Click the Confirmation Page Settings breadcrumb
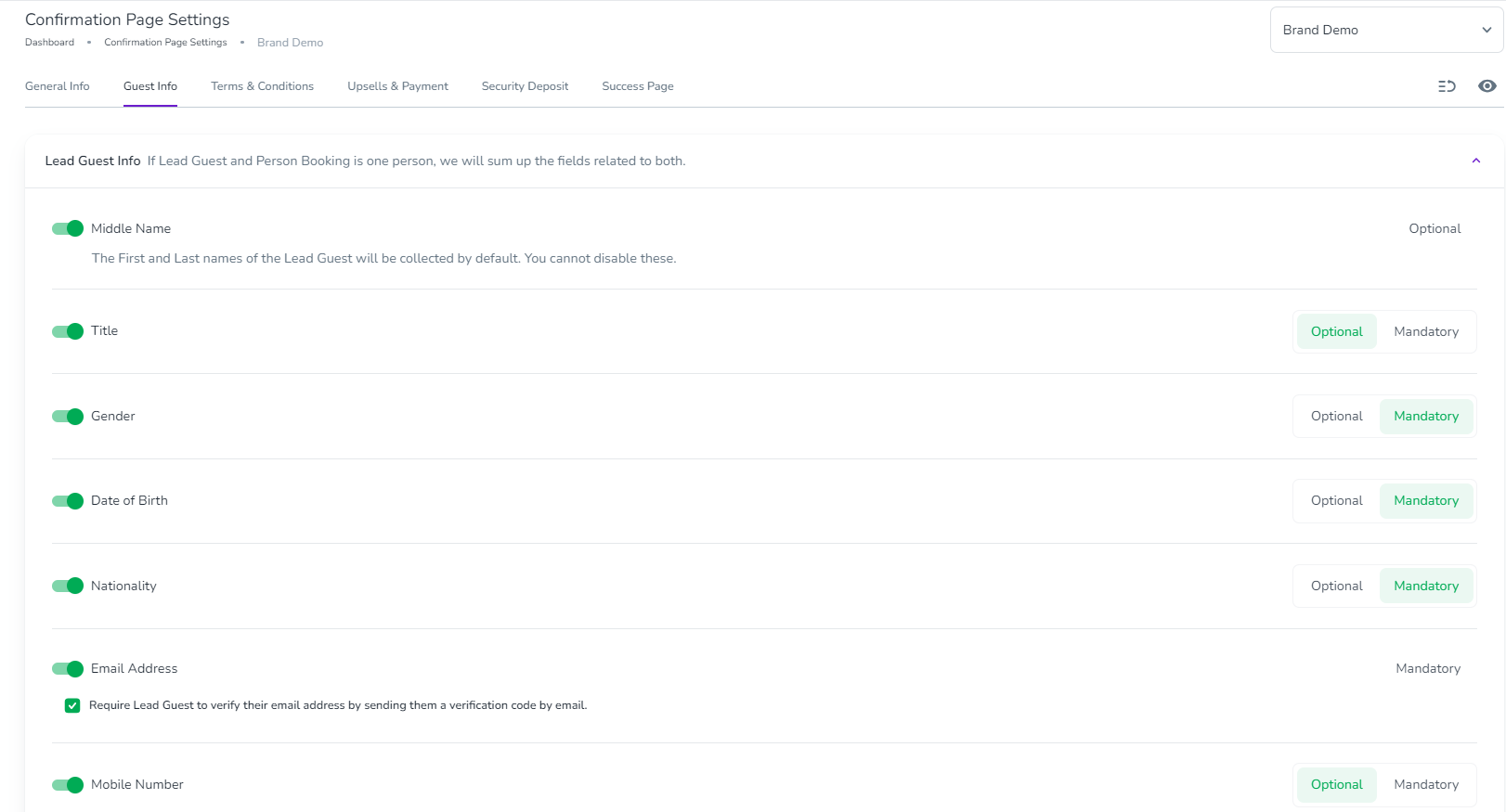Viewport: 1506px width, 812px height. (x=165, y=43)
